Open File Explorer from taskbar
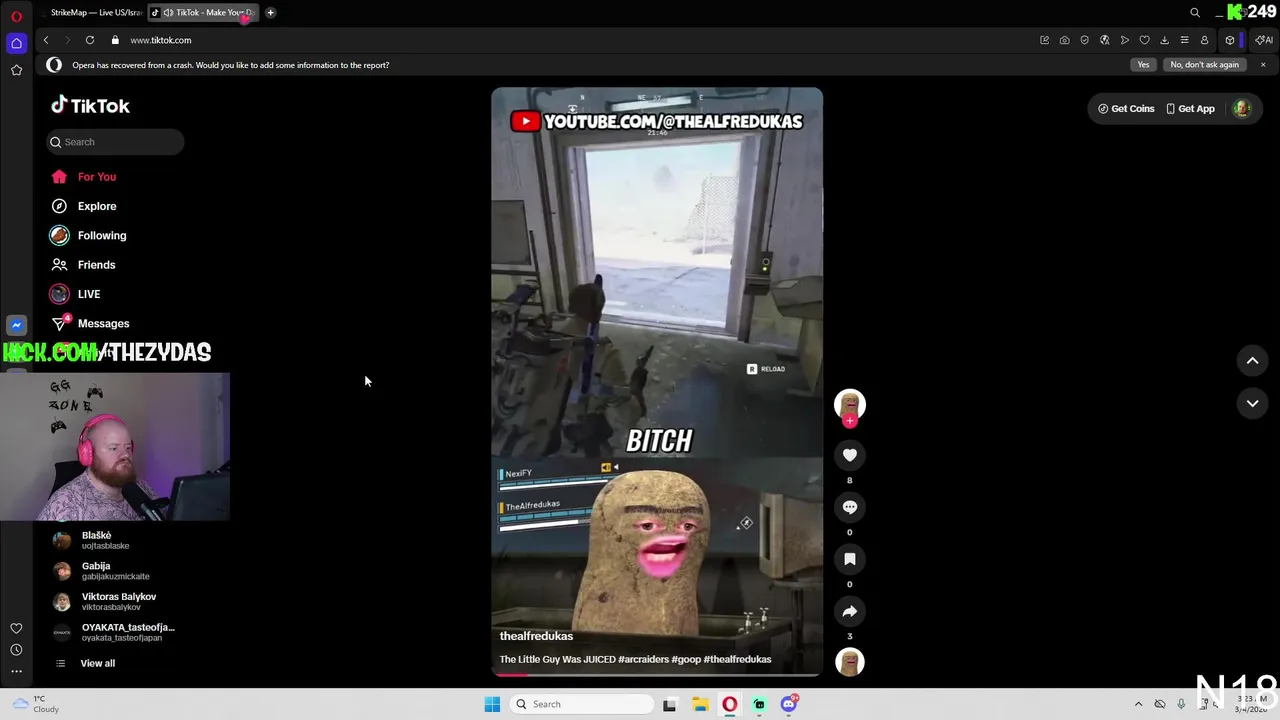The width and height of the screenshot is (1280, 720). point(700,704)
